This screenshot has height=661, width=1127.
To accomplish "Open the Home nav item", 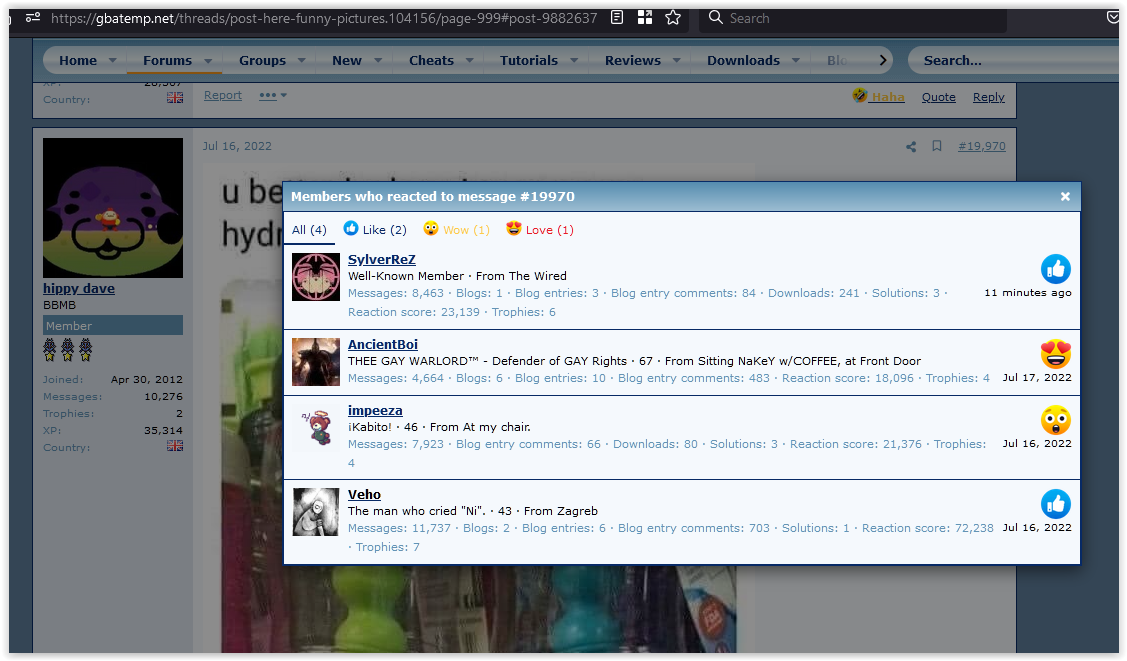I will coord(78,60).
